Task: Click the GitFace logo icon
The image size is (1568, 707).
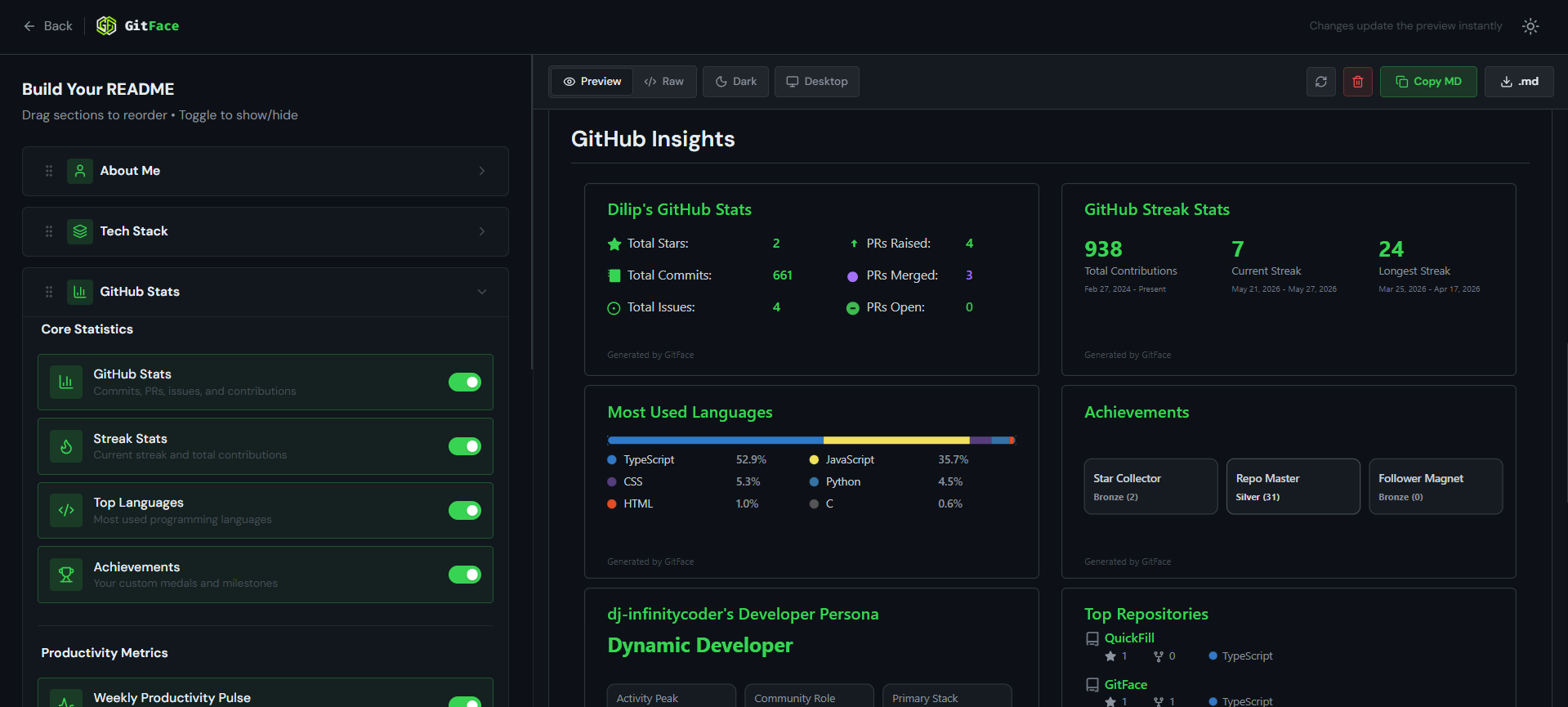Action: coord(106,26)
